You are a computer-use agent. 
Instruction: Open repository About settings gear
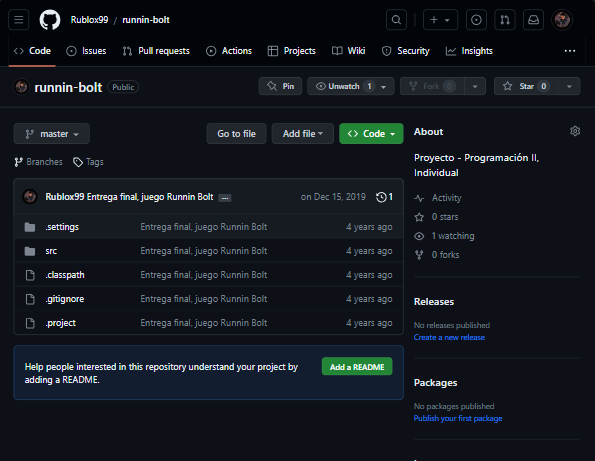tap(575, 131)
